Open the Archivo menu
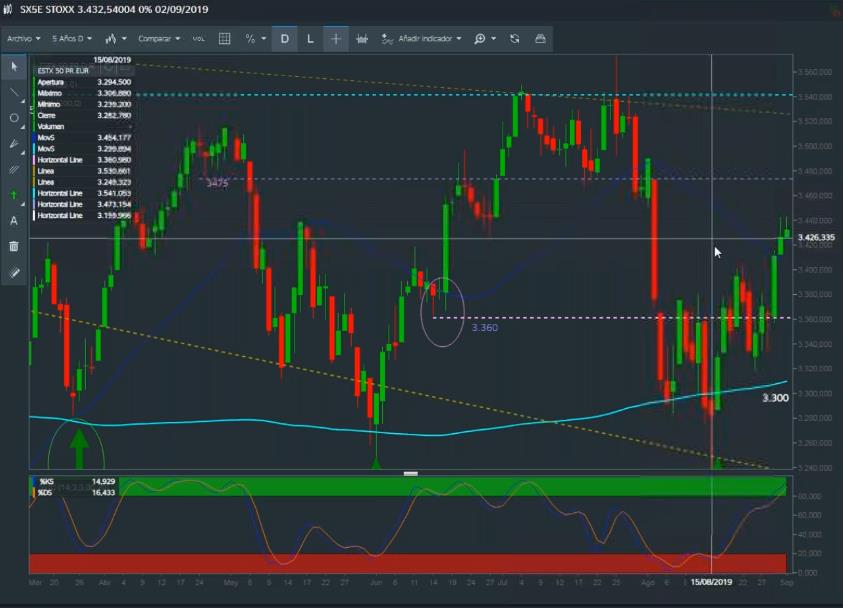This screenshot has width=843, height=608. [x=24, y=39]
